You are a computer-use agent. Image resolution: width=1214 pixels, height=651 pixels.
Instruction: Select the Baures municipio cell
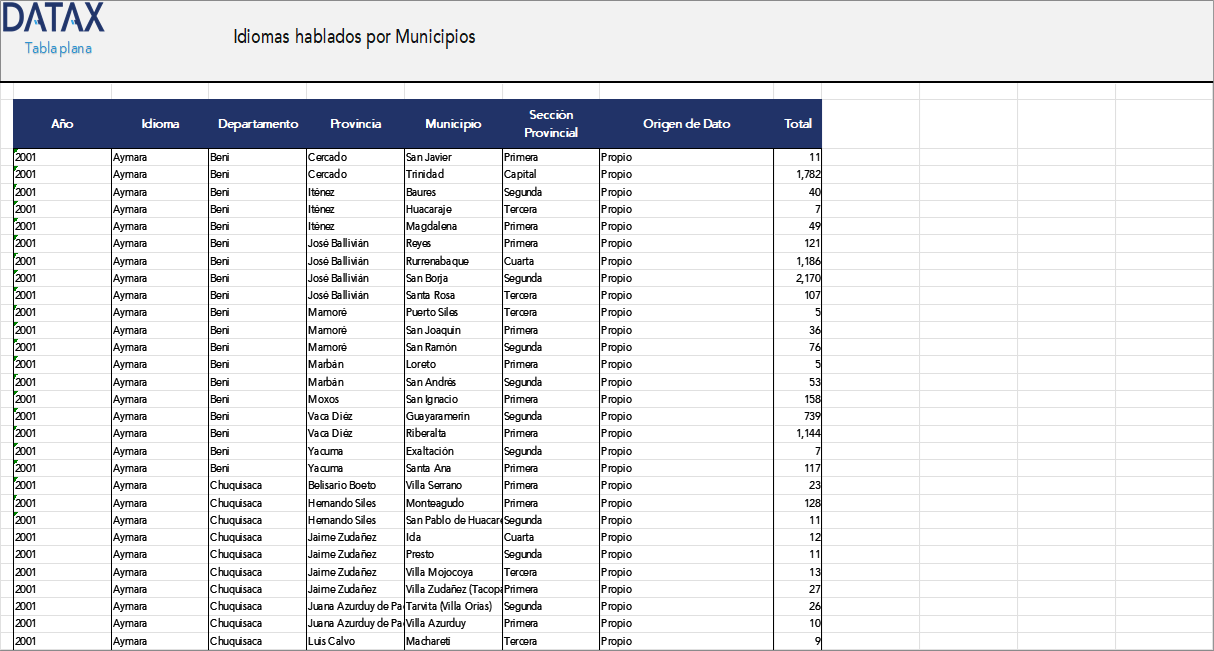[x=453, y=192]
